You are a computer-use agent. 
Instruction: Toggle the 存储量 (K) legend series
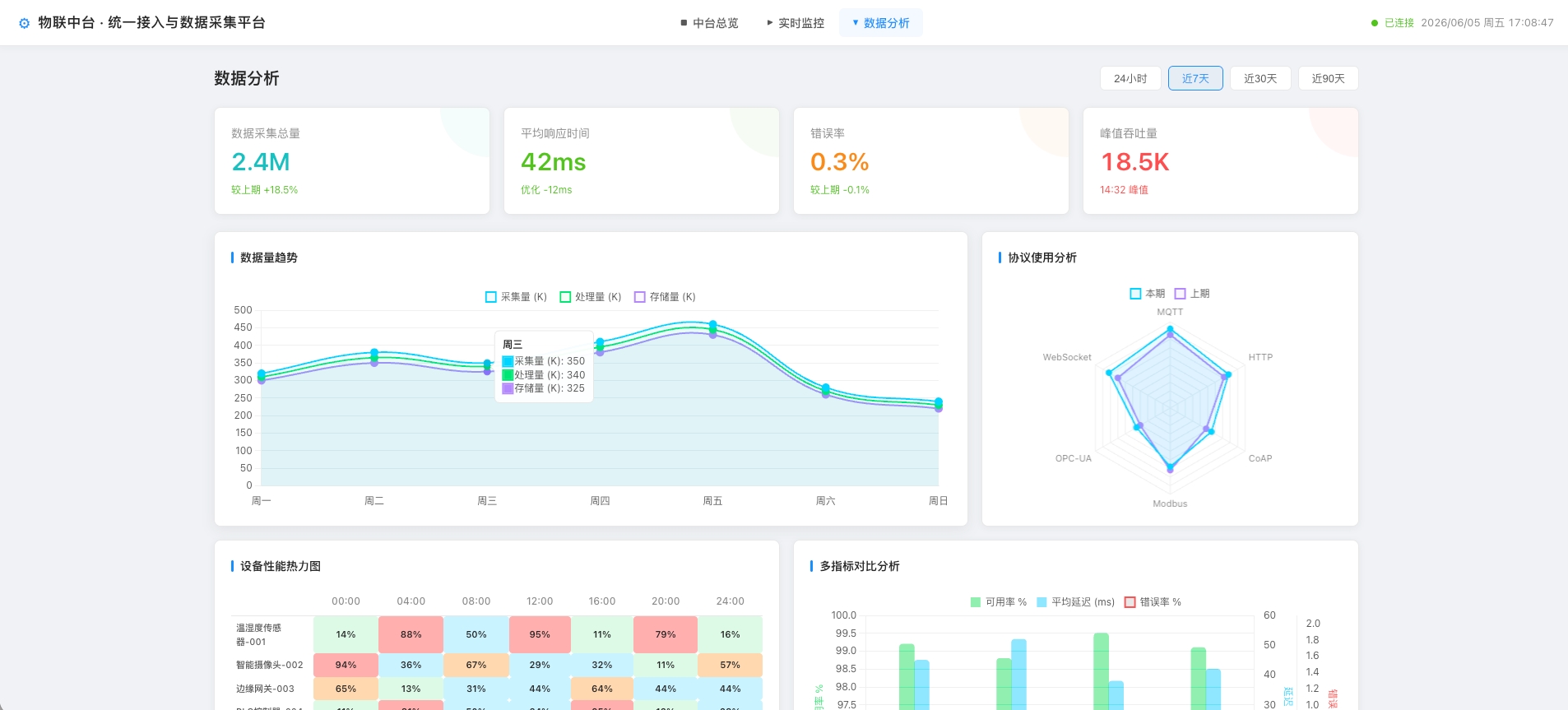(665, 297)
